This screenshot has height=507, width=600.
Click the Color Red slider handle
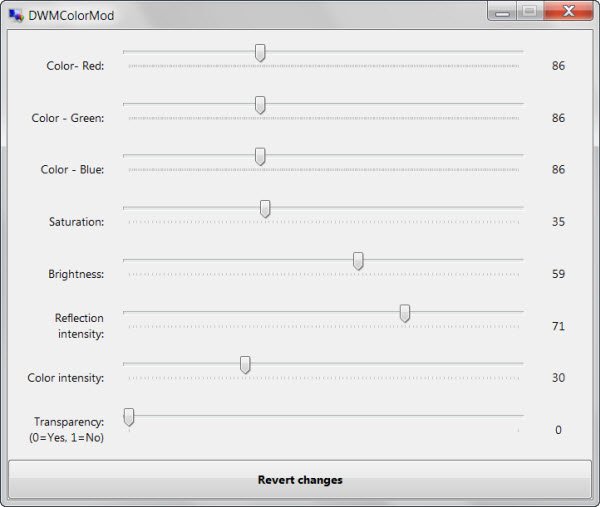(x=260, y=53)
